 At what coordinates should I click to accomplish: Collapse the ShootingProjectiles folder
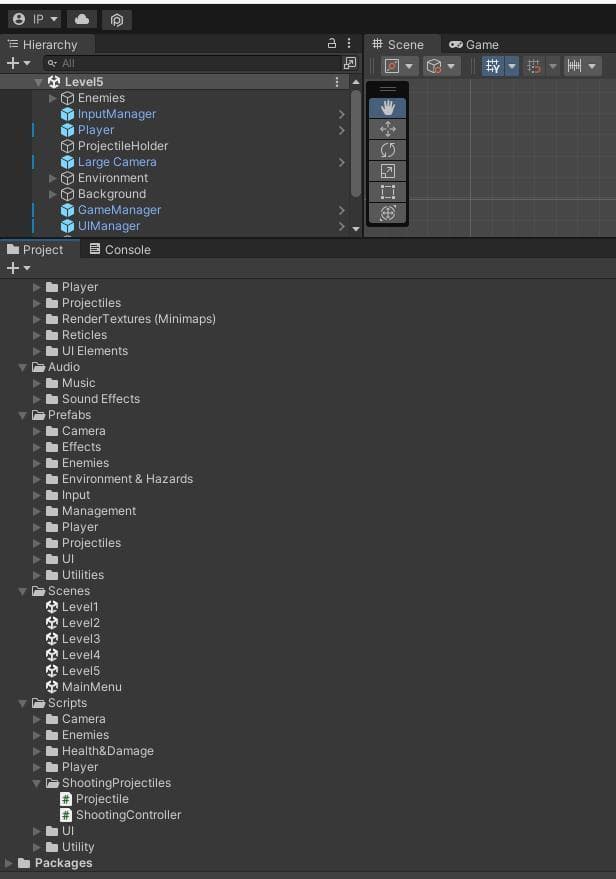pyautogui.click(x=36, y=783)
